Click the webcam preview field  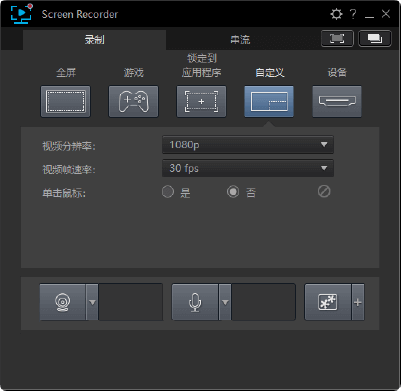click(x=131, y=302)
